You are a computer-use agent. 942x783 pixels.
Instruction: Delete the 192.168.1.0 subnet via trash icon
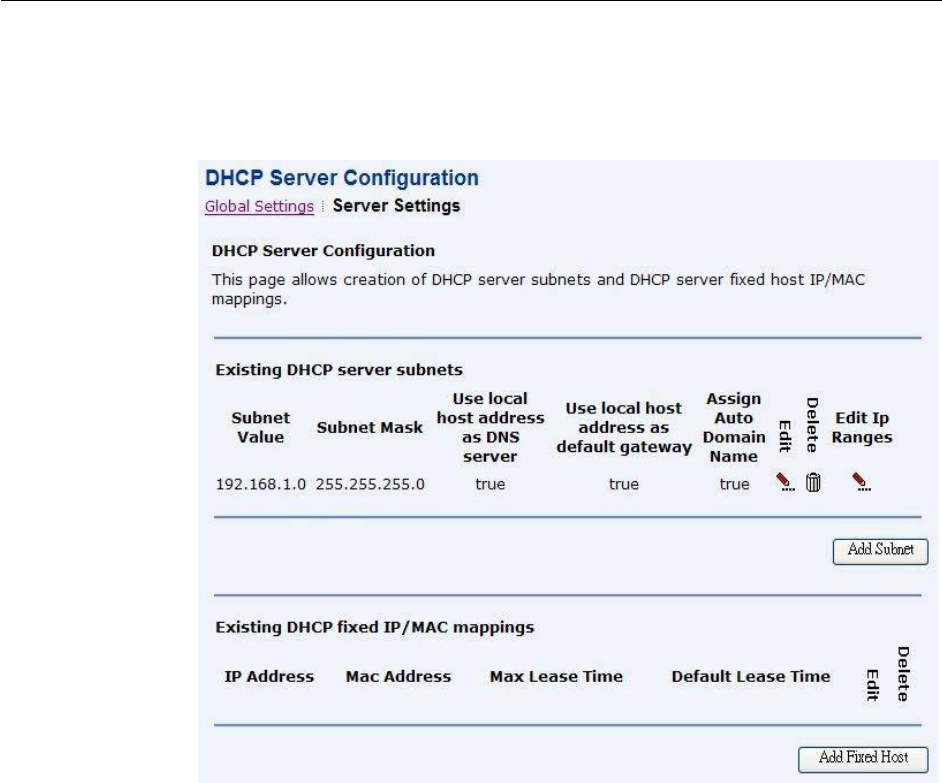813,482
